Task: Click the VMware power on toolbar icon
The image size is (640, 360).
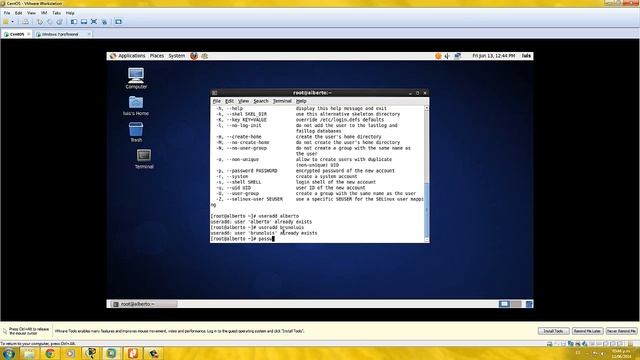Action: pyautogui.click(x=6, y=22)
